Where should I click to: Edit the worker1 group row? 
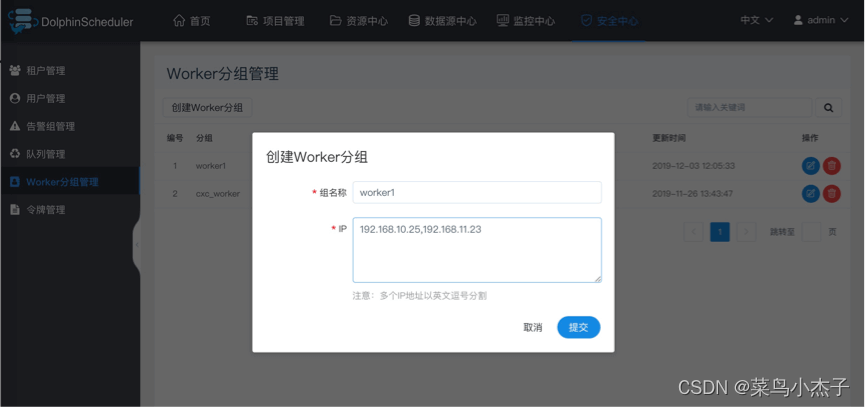coord(810,166)
